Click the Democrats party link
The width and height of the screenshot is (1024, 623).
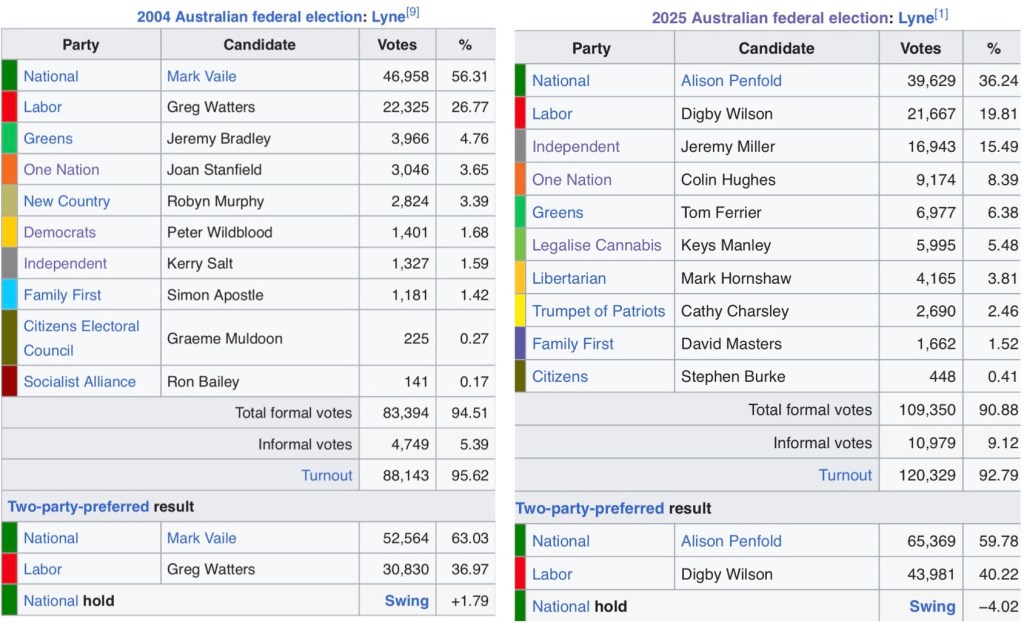(x=59, y=232)
